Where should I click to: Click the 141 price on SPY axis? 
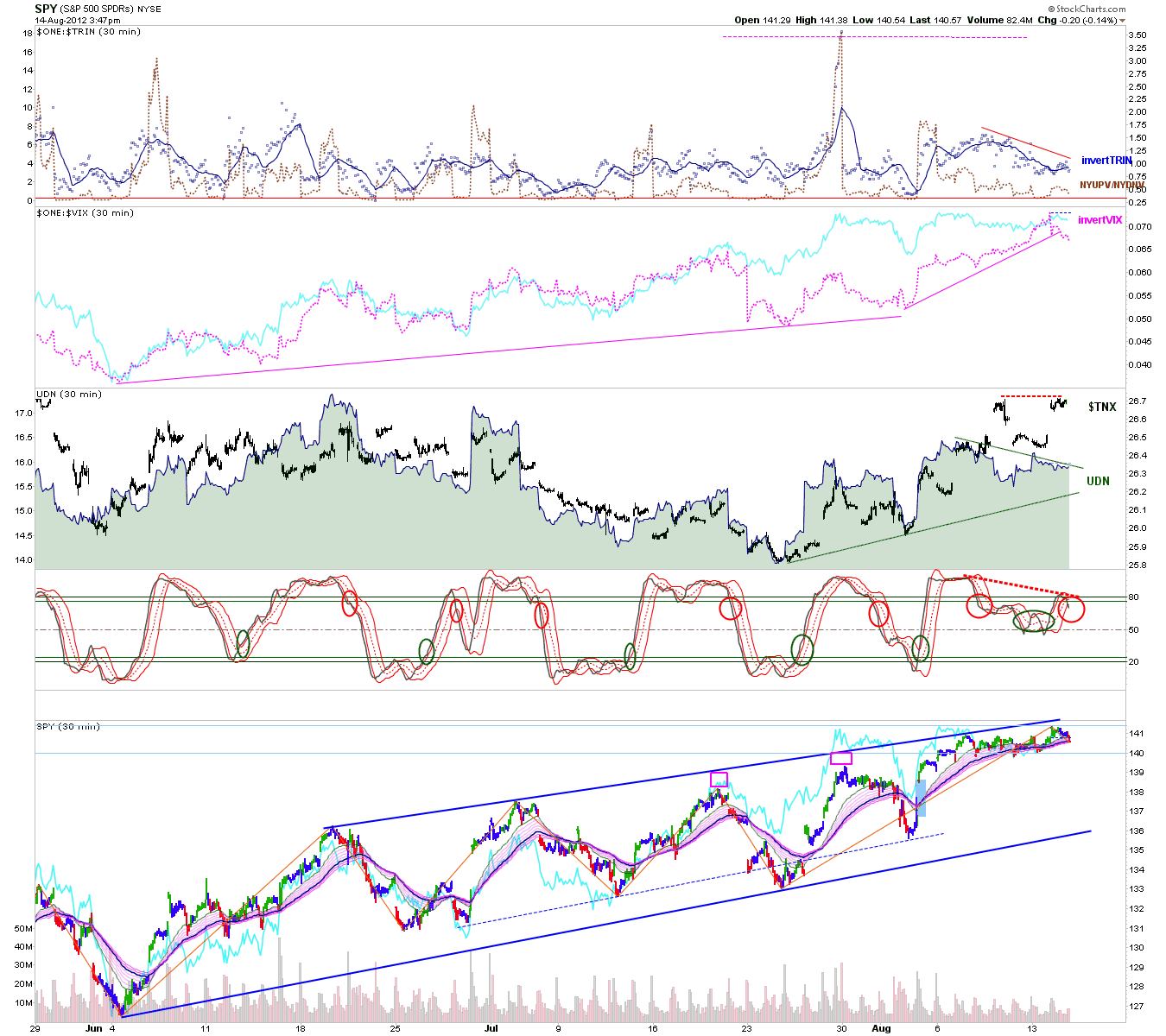[1137, 734]
